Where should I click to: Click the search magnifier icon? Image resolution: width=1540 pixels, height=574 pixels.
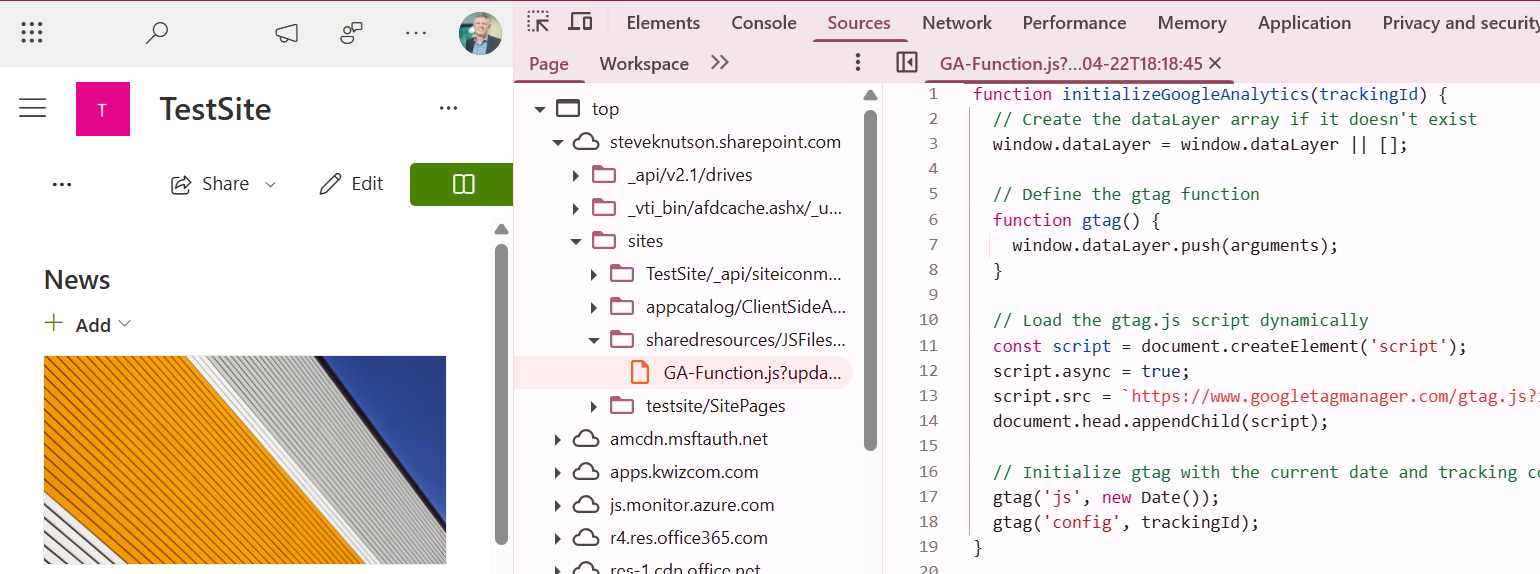coord(156,33)
